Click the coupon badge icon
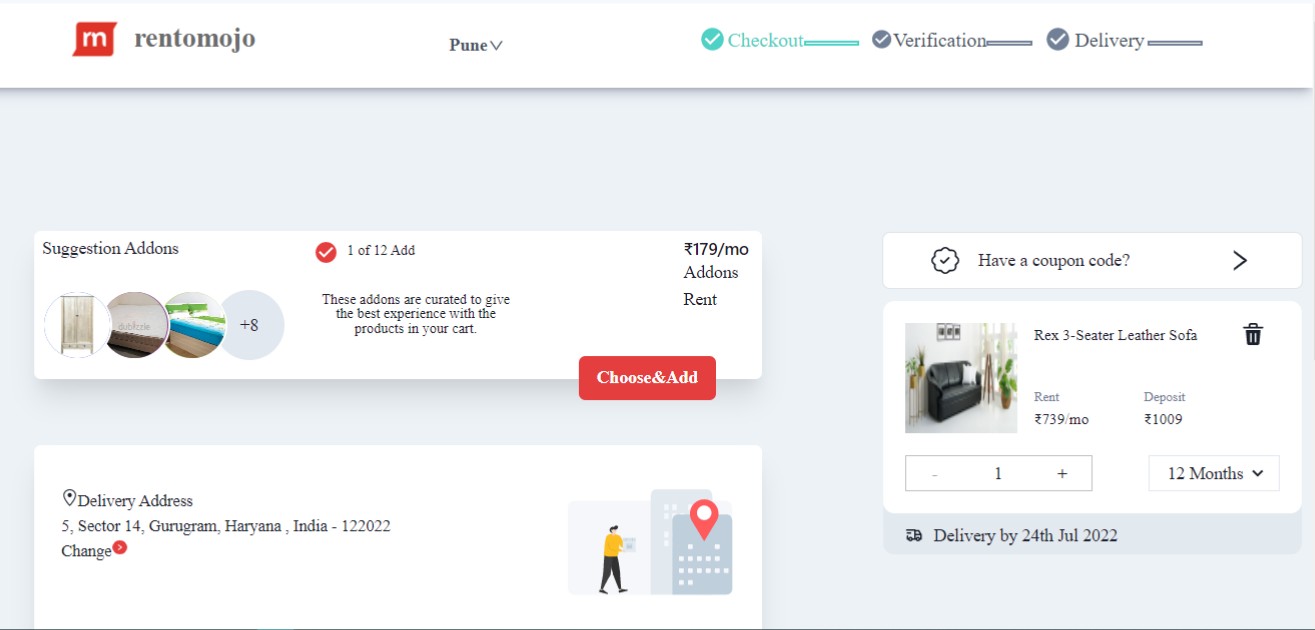Viewport: 1315px width, 630px height. [x=944, y=260]
